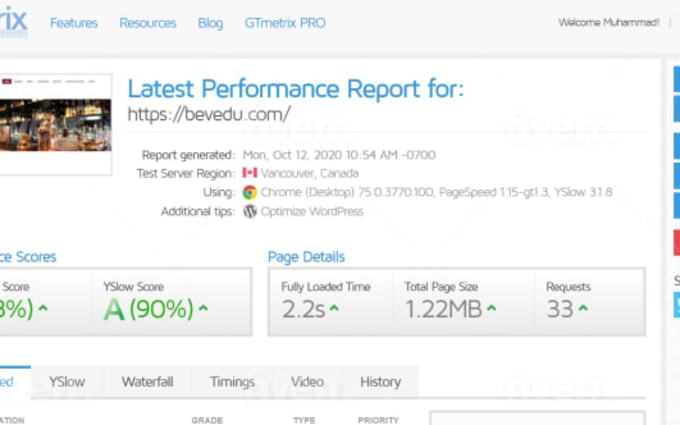Open the Features menu link
The image size is (680, 425).
[74, 23]
